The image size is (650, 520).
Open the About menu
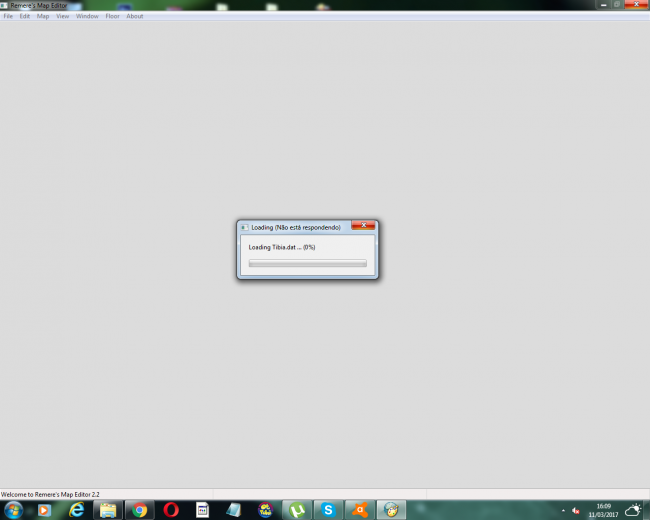(135, 16)
